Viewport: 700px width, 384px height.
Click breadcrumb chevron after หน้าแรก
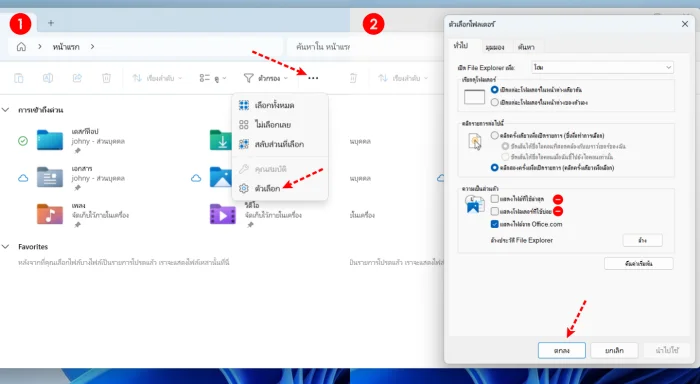92,46
